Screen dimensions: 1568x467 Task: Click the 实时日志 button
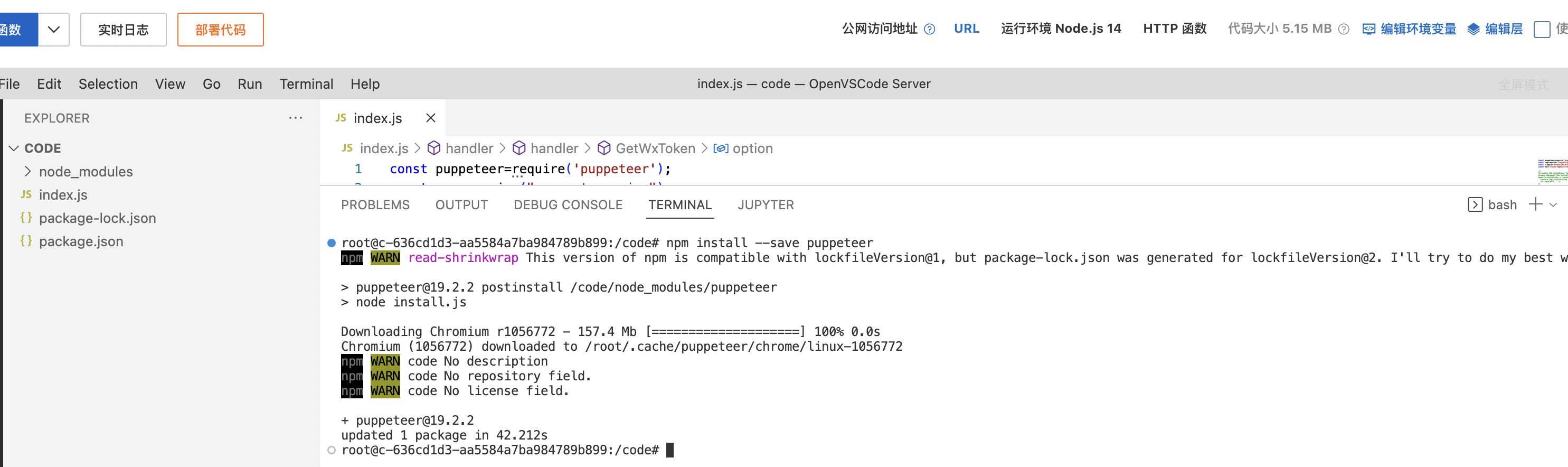(x=123, y=29)
